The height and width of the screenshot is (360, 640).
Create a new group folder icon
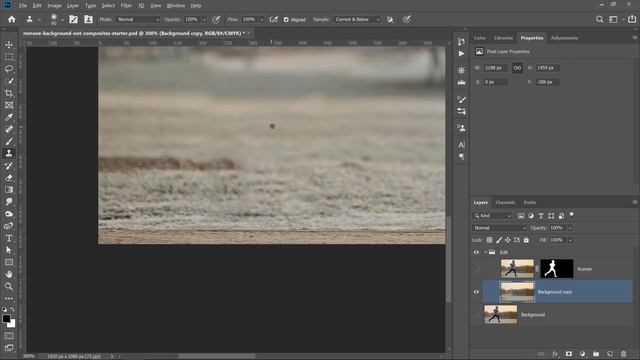596,354
